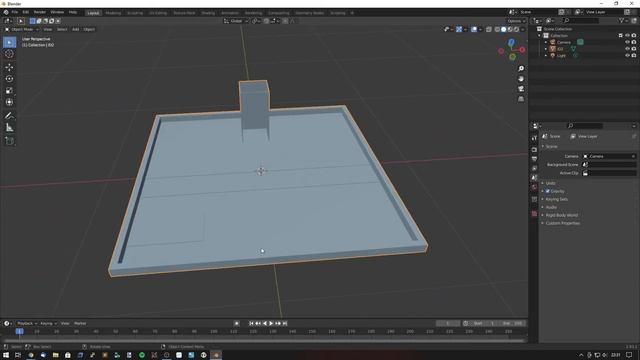
Task: Click the viewport pan hand icon
Action: coord(521,79)
